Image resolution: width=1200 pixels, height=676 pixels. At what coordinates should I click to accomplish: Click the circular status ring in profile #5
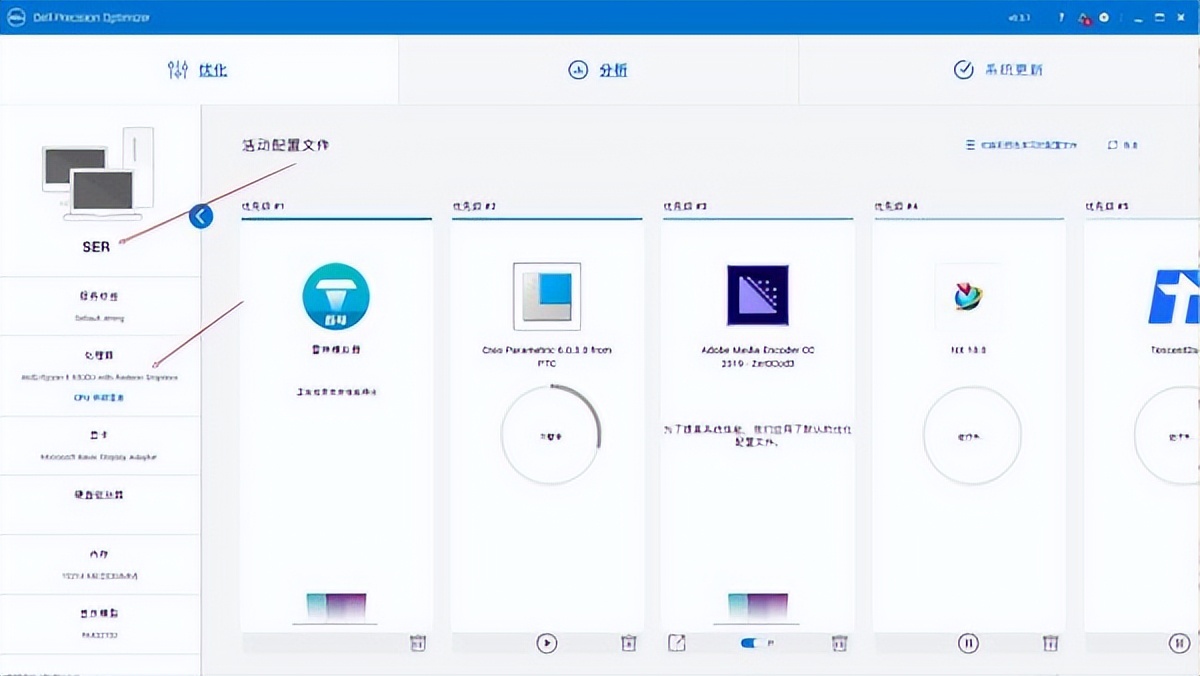click(x=1167, y=436)
